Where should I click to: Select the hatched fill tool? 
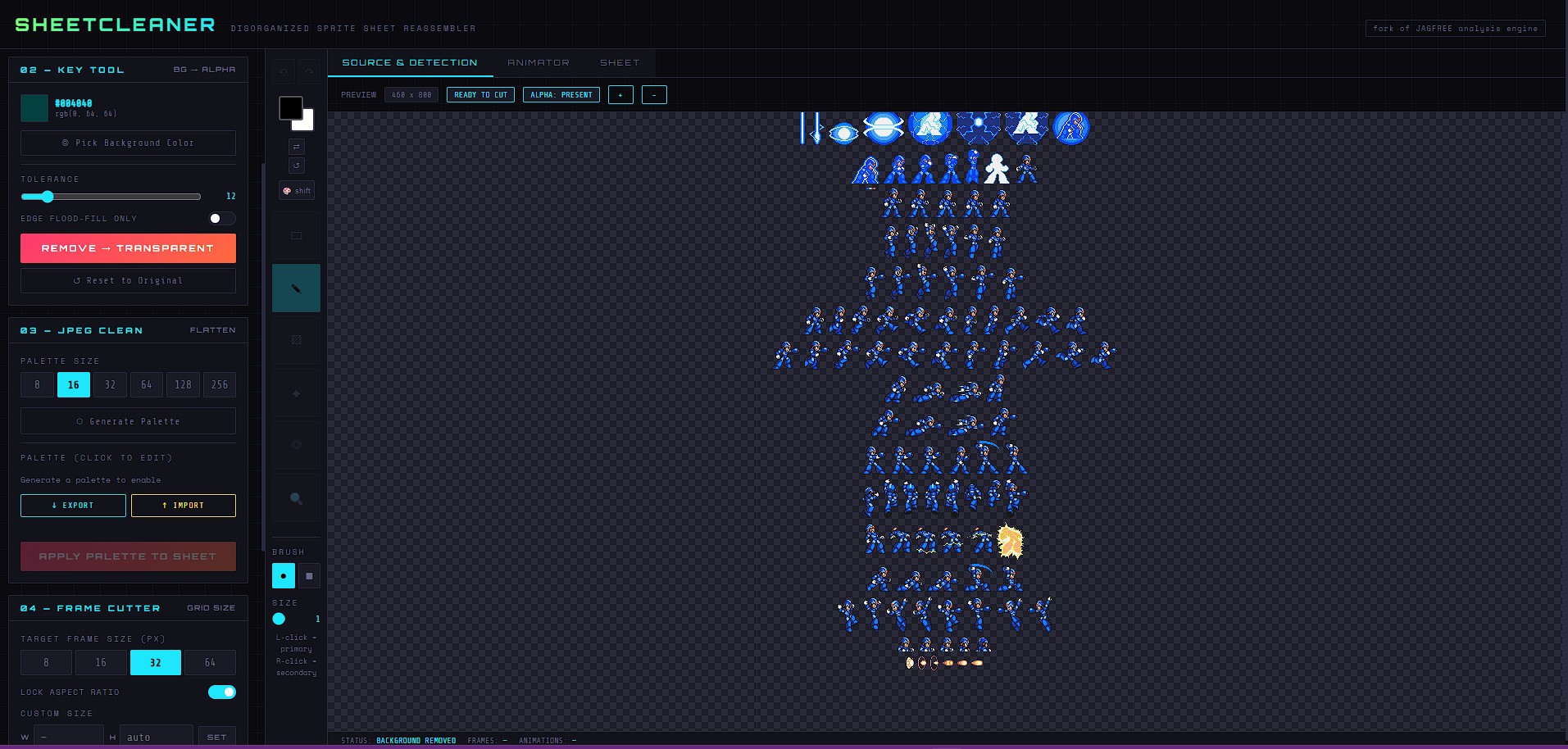(x=296, y=340)
